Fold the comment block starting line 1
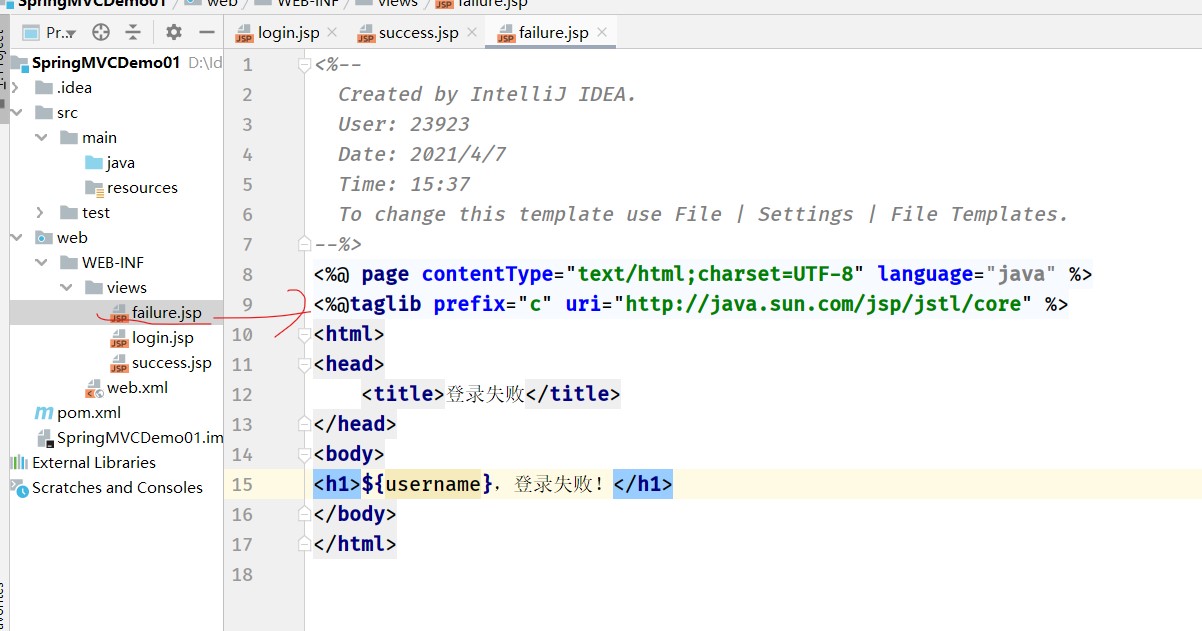This screenshot has width=1202, height=631. click(x=305, y=64)
